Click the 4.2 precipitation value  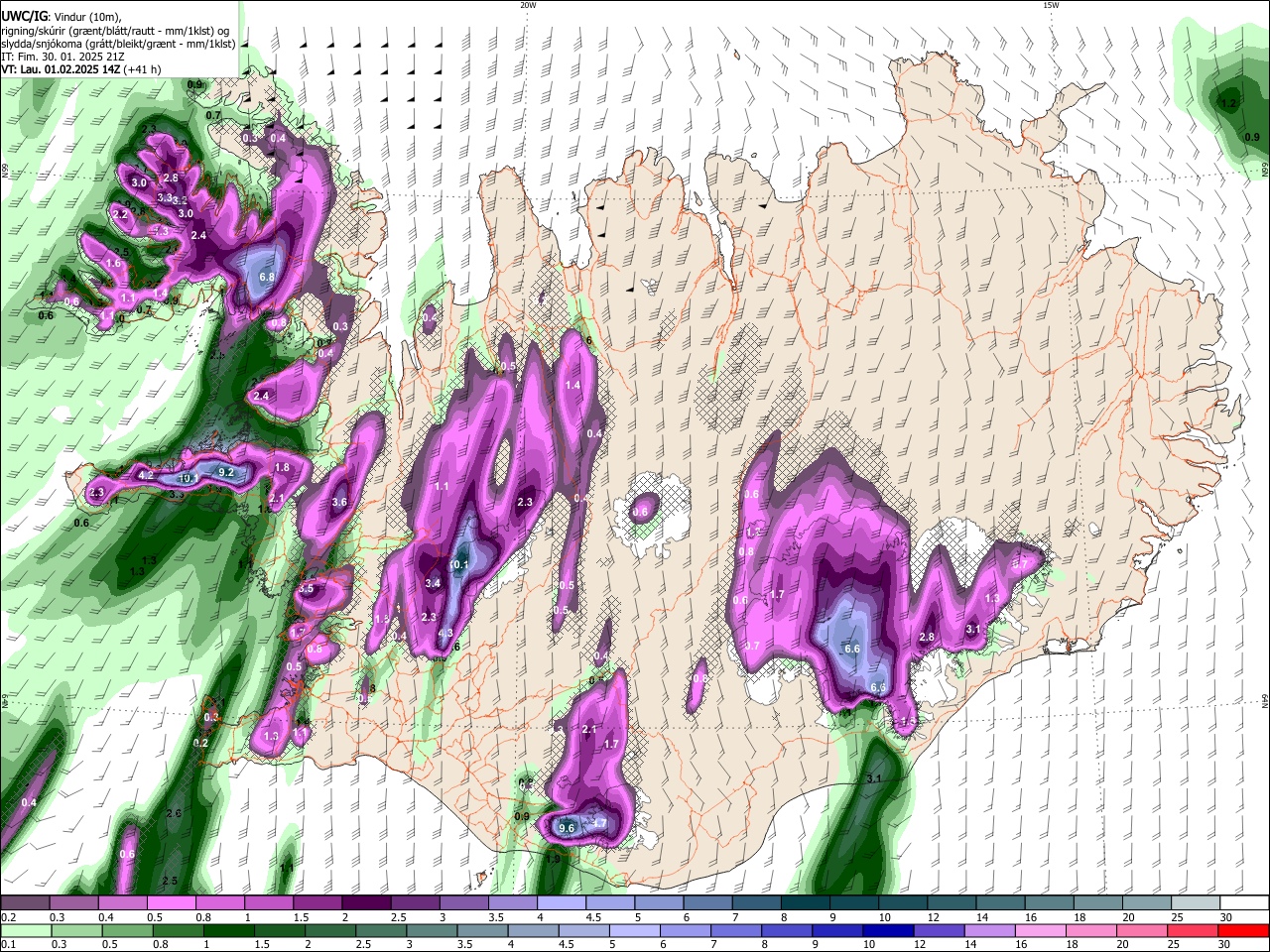pyautogui.click(x=146, y=475)
